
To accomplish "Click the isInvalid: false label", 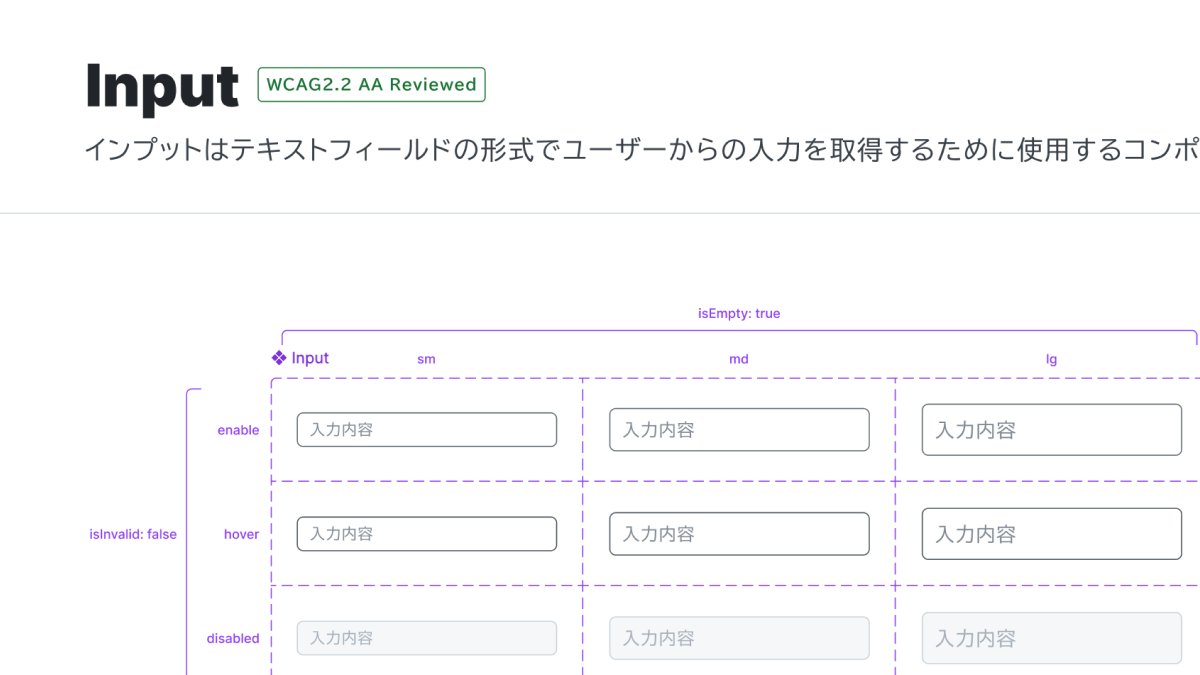I will pyautogui.click(x=133, y=533).
